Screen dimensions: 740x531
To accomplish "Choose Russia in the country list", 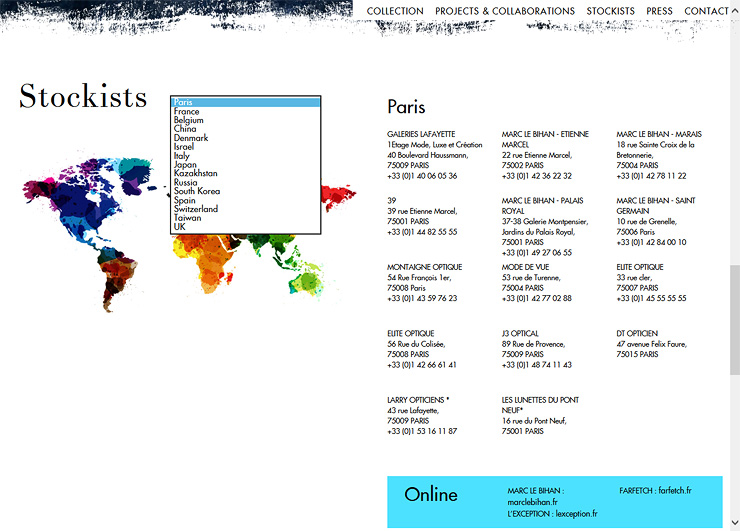I will click(245, 182).
